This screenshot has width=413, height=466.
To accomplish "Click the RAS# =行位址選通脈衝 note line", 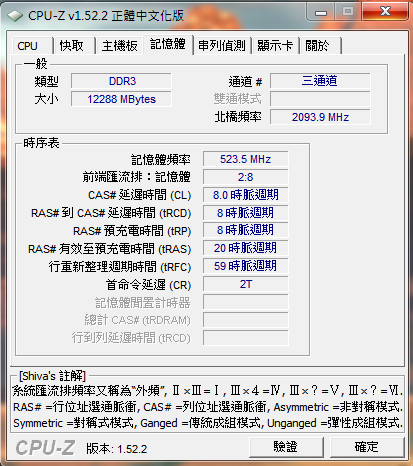I will [x=207, y=407].
